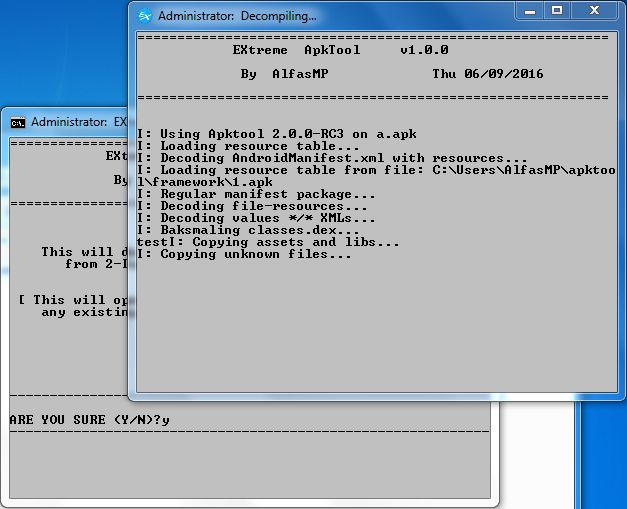Click the 'By AlfasMP' author text

point(284,74)
